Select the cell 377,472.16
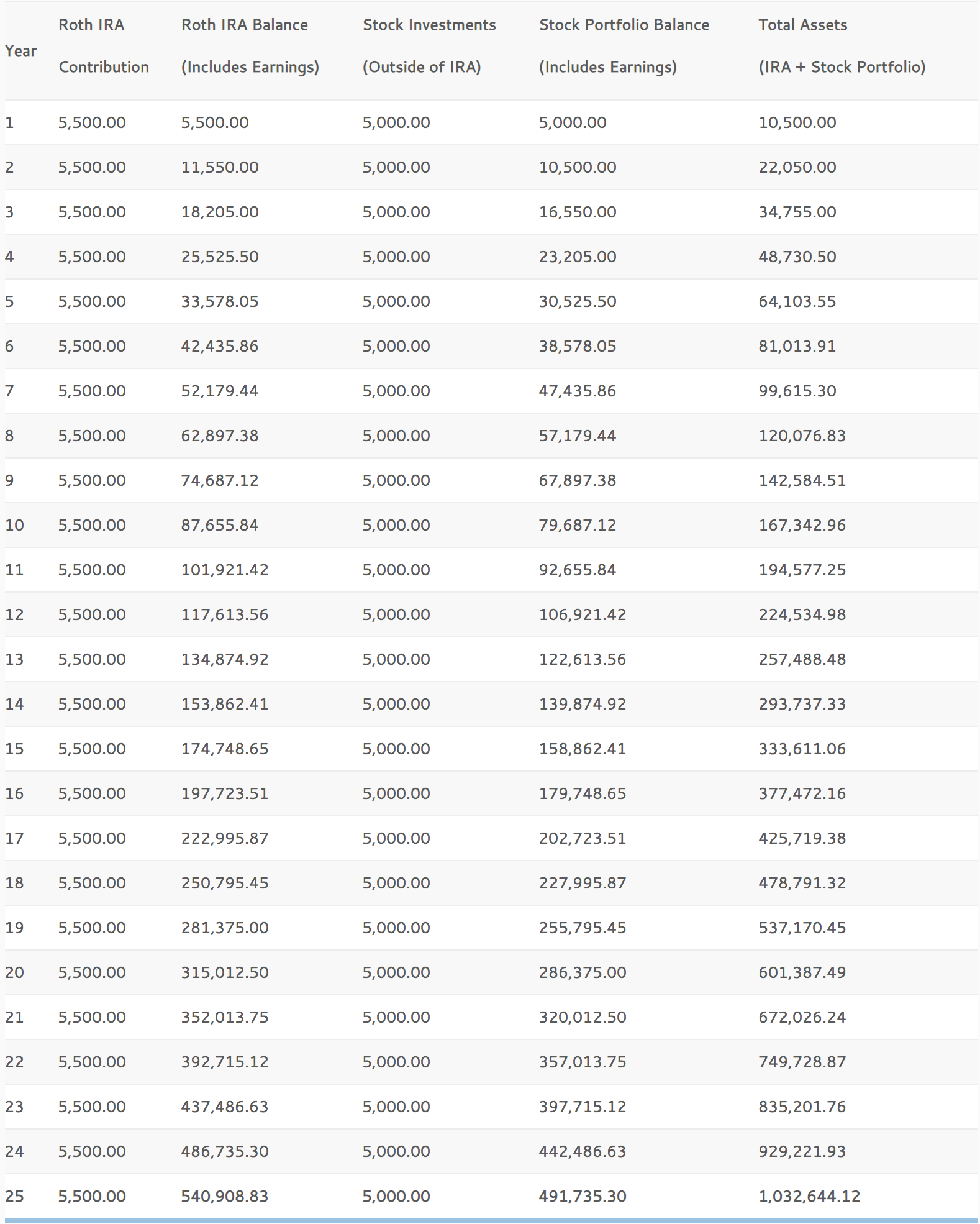 point(802,793)
